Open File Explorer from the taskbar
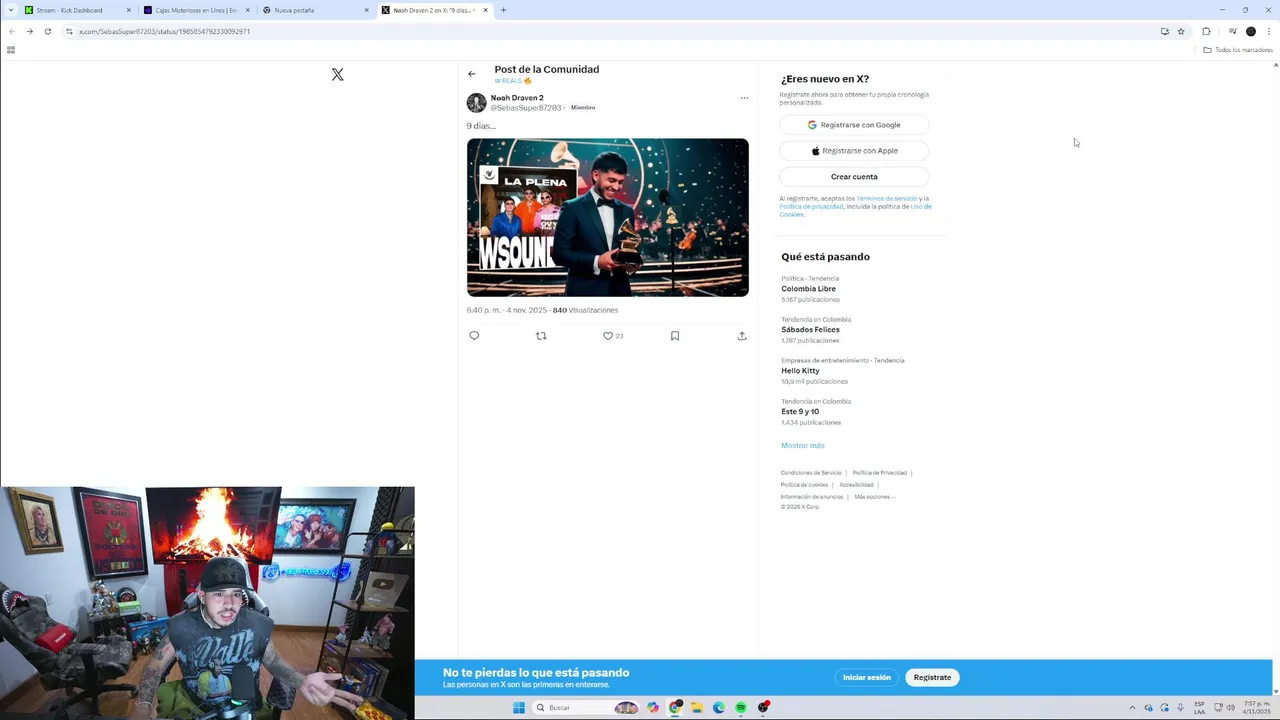 697,708
